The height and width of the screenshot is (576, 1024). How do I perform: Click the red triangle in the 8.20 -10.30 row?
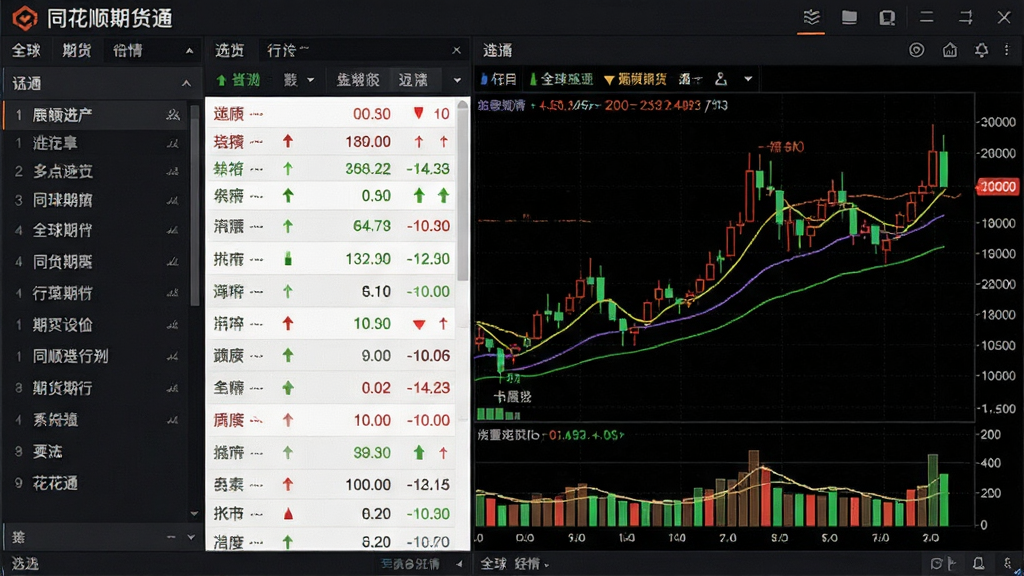tap(288, 514)
